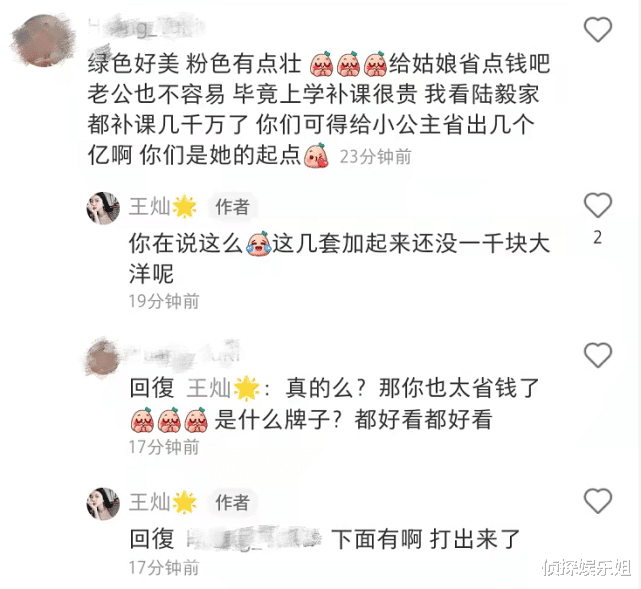Like the top comment about 绿色好美

(598, 29)
